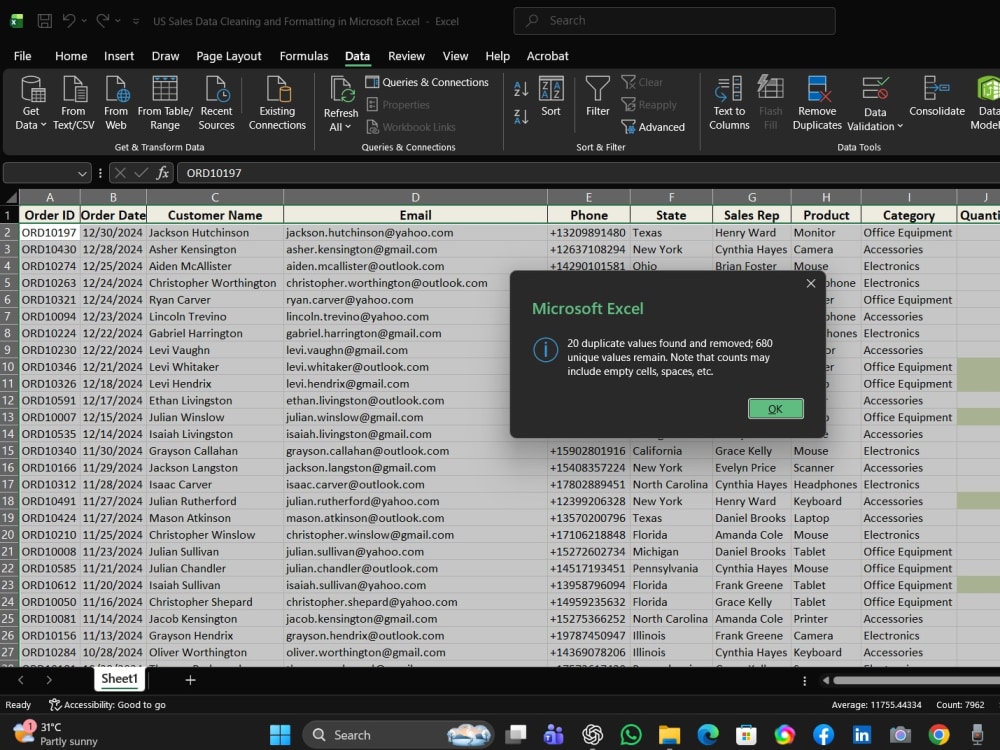Click the Sales Rep header cell

click(751, 215)
